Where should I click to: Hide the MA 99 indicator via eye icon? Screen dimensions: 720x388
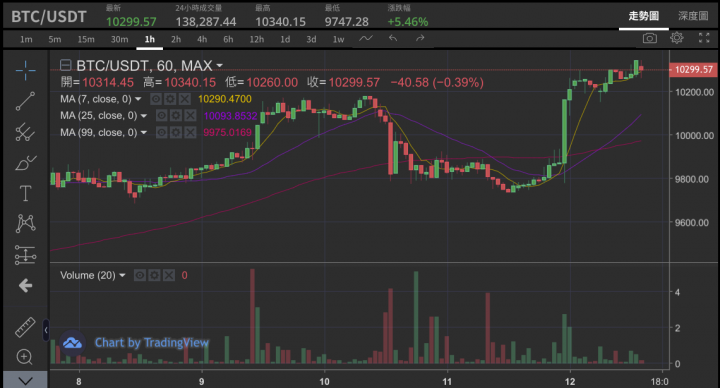pyautogui.click(x=161, y=133)
